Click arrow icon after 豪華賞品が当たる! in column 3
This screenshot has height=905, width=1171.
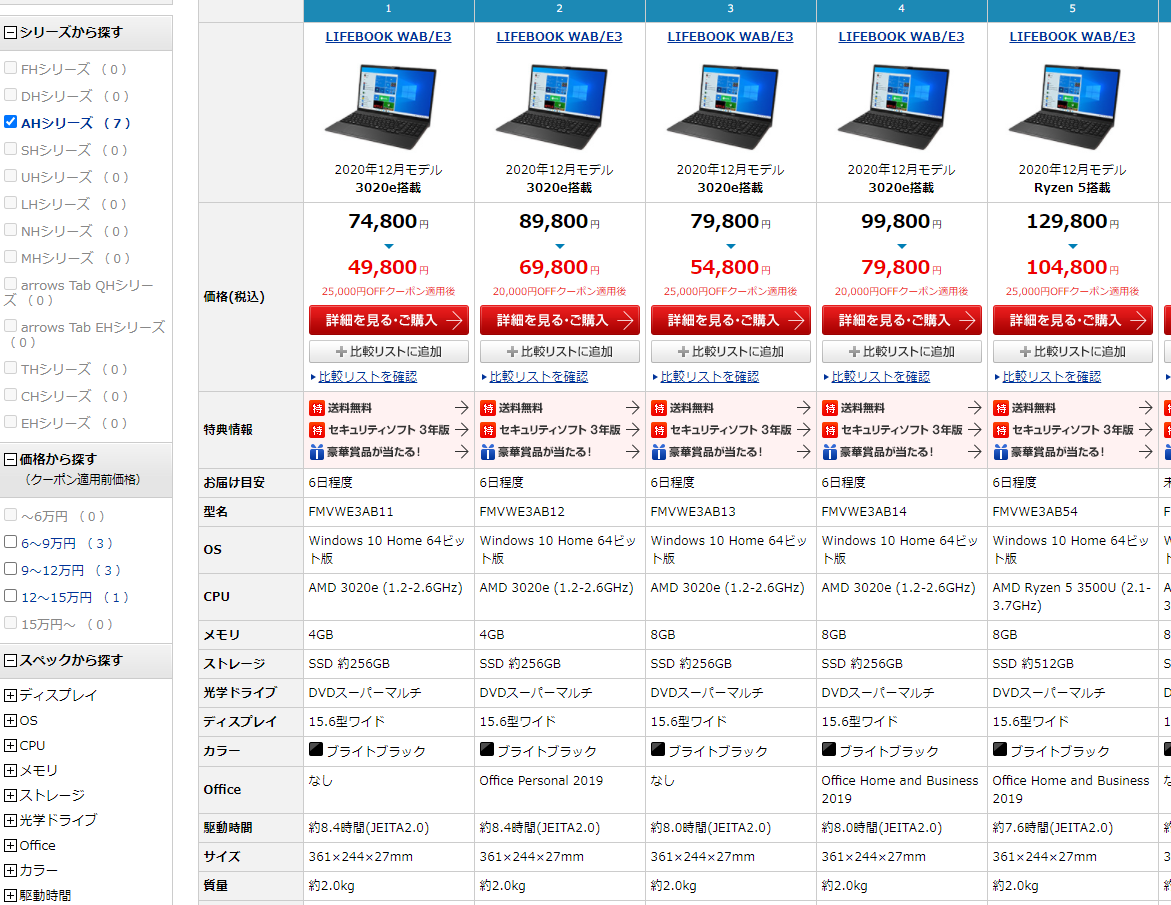pyautogui.click(x=804, y=451)
